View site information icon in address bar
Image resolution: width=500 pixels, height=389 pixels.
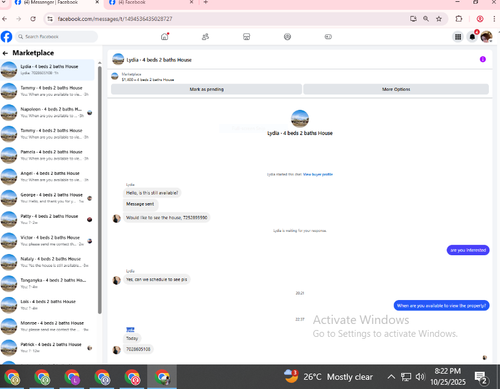(50, 19)
